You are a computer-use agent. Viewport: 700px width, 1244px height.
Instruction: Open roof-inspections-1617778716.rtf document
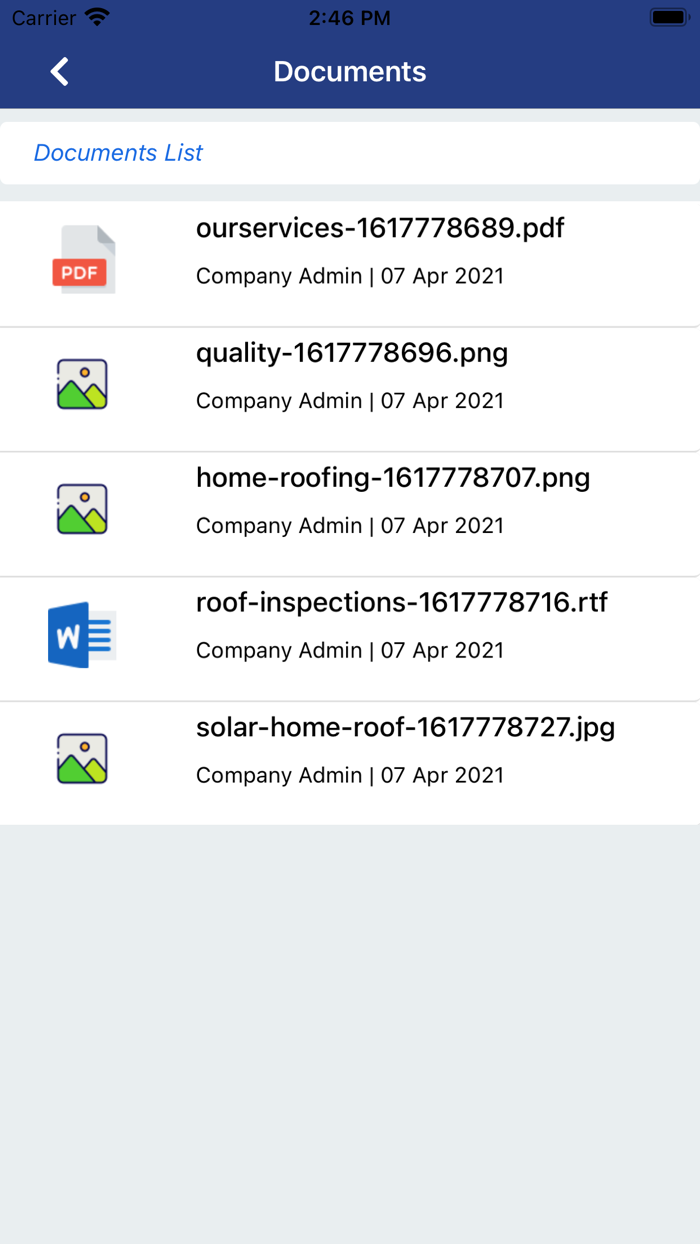[x=402, y=603]
